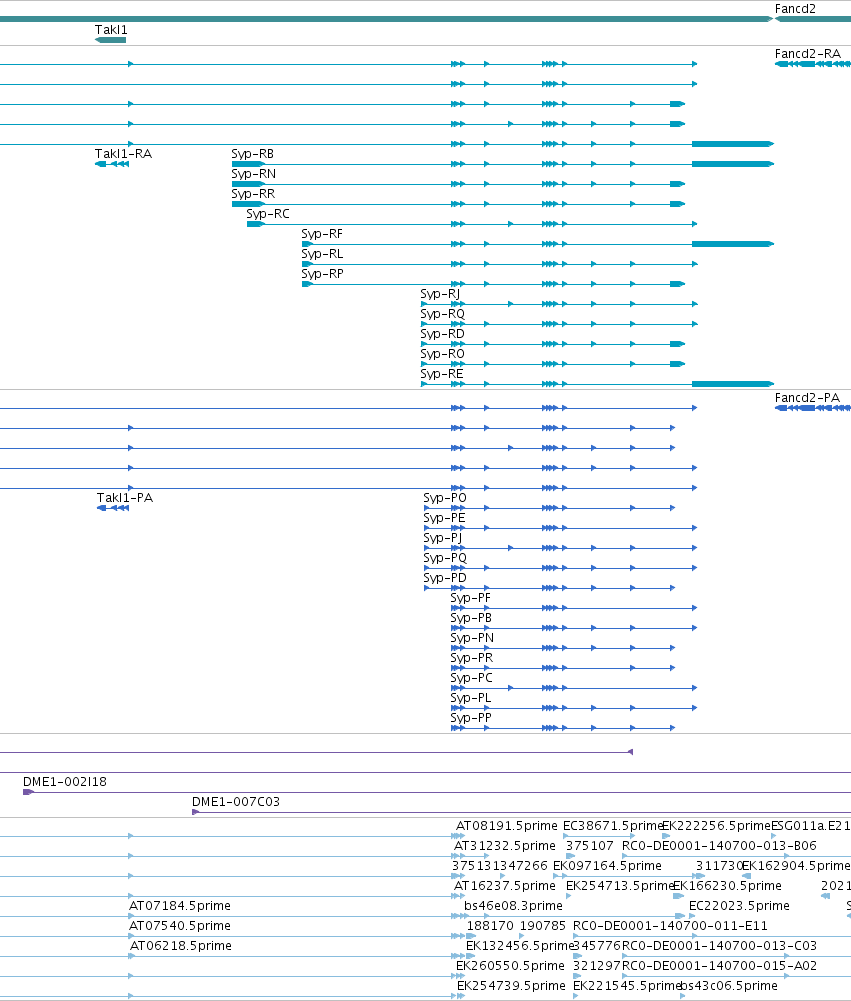Screen dimensions: 851x1001
Task: Select the Takl1-RA transcript label
Action: (x=123, y=154)
